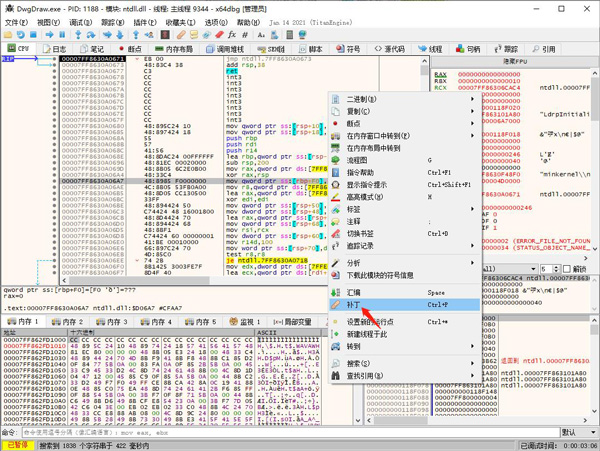Switch to the 句柄 tab
Screen dimensions: 600x451
(468, 49)
